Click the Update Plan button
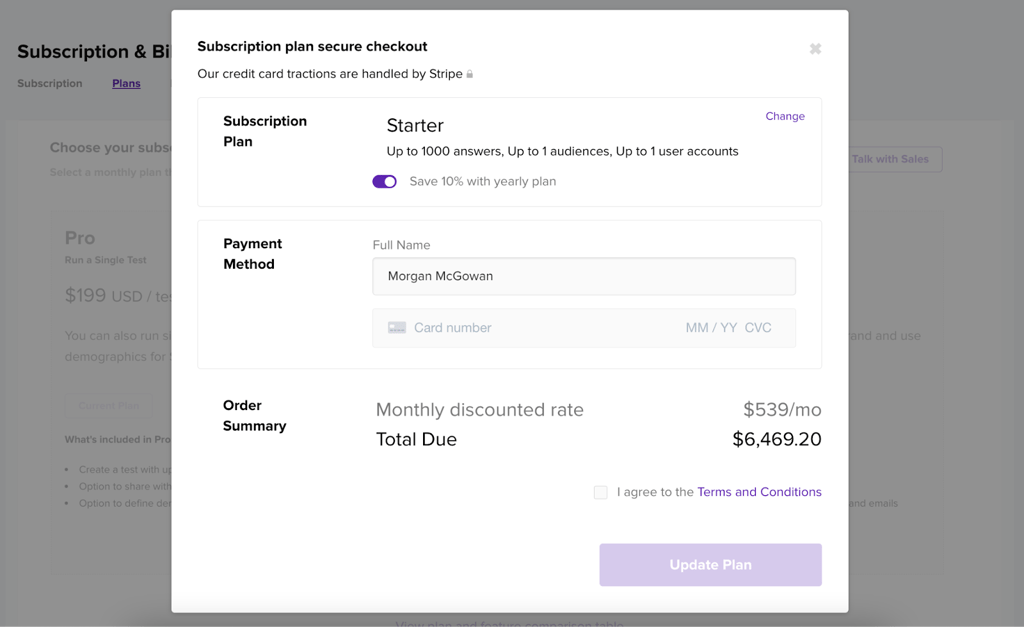1024x627 pixels. (711, 565)
